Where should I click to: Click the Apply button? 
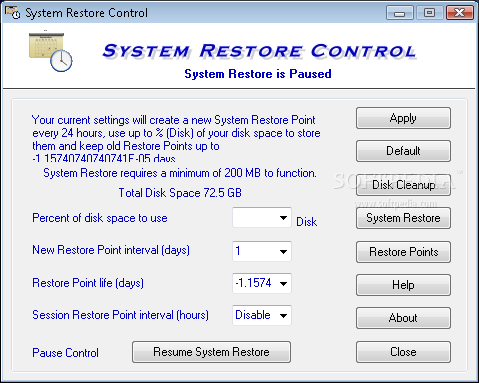click(x=403, y=118)
